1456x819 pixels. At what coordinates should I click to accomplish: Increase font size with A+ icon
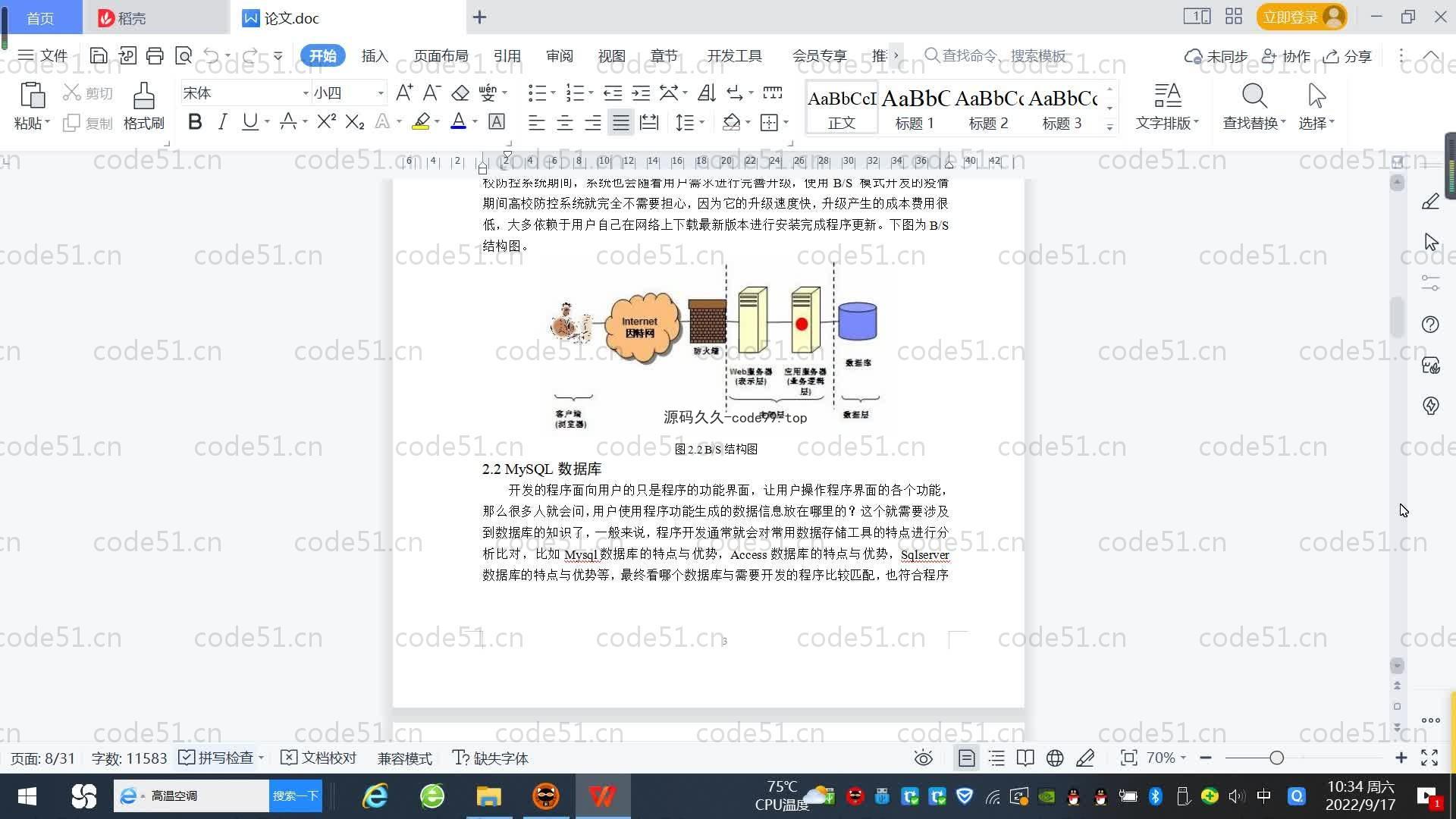404,93
